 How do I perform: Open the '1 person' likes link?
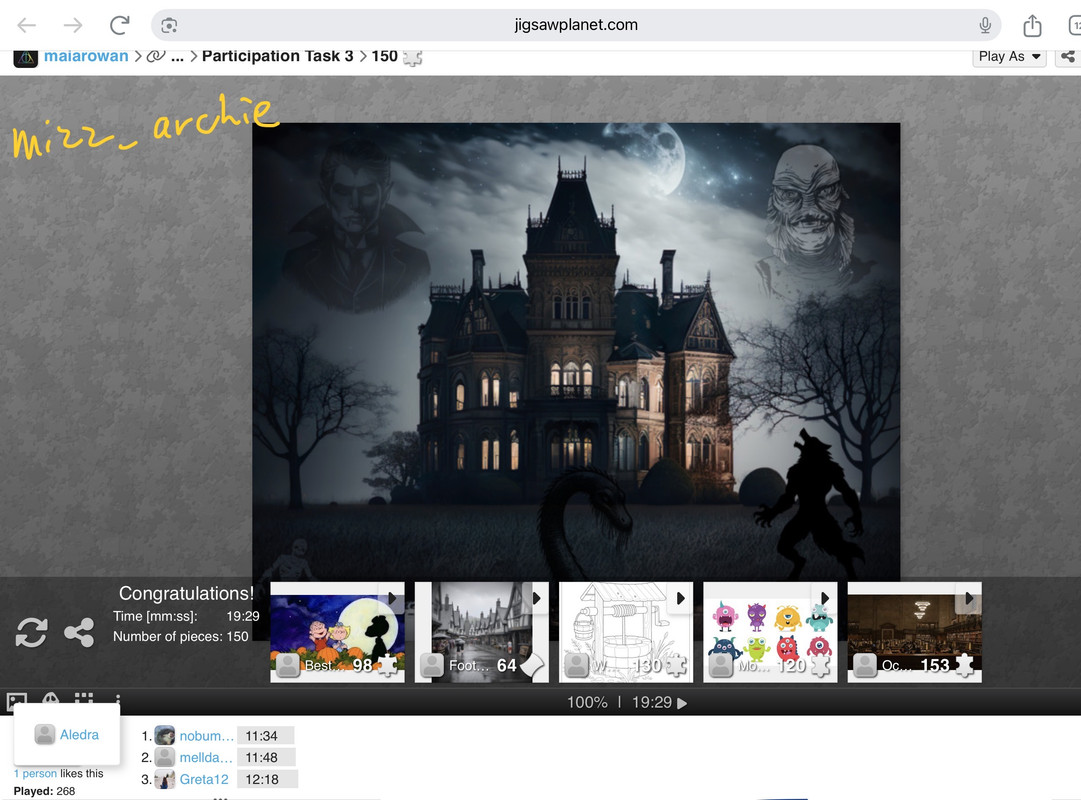pos(35,774)
